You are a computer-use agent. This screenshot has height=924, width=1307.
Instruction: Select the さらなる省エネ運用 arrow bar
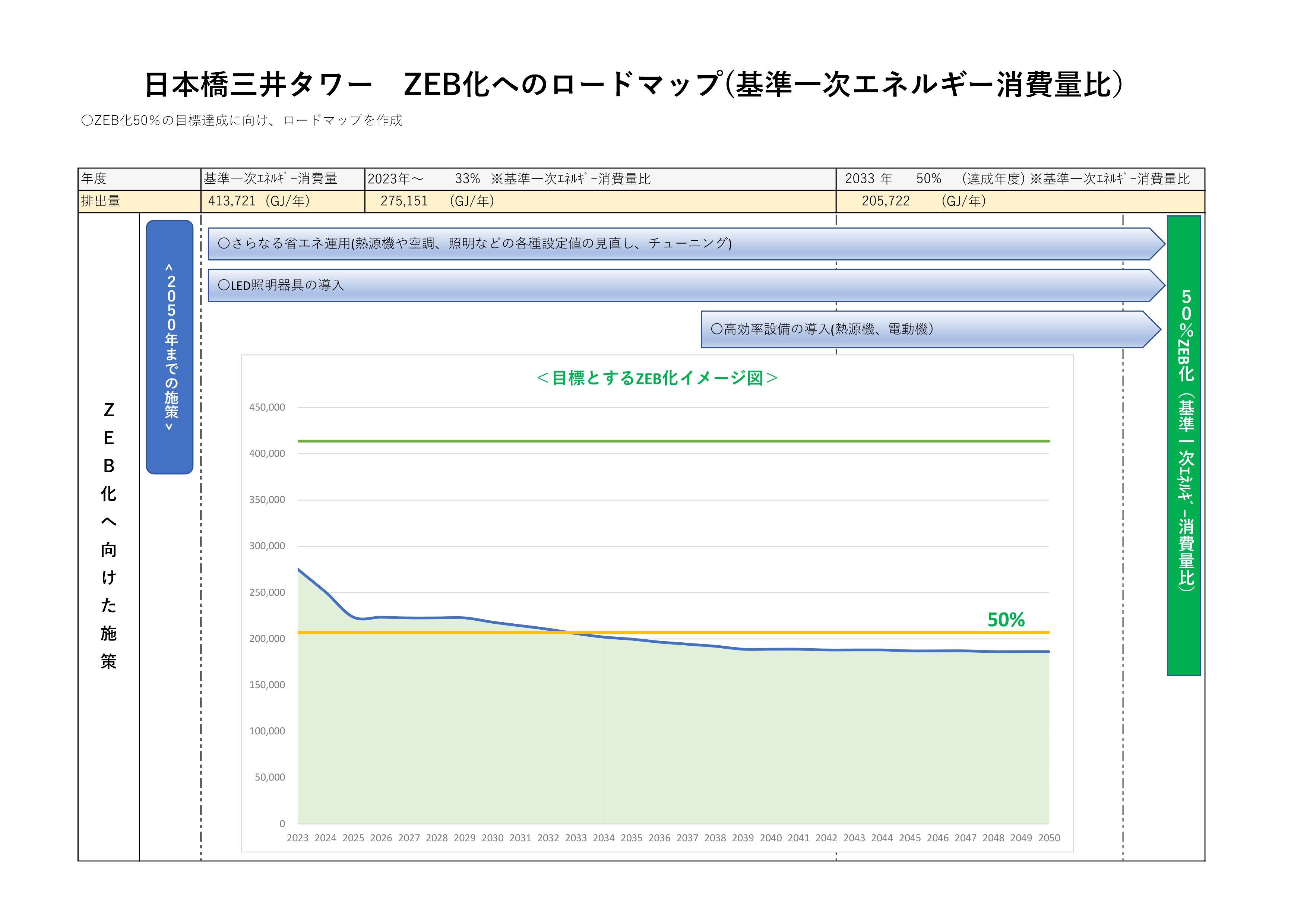[687, 244]
